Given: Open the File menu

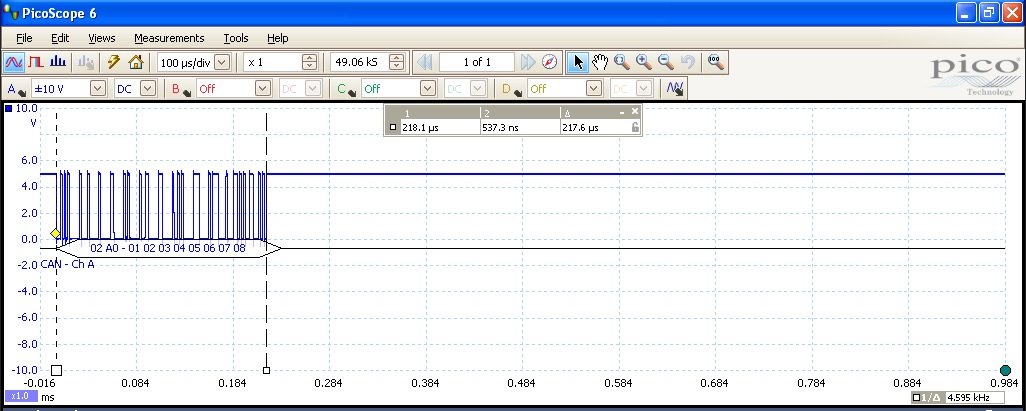Looking at the screenshot, I should pos(24,38).
